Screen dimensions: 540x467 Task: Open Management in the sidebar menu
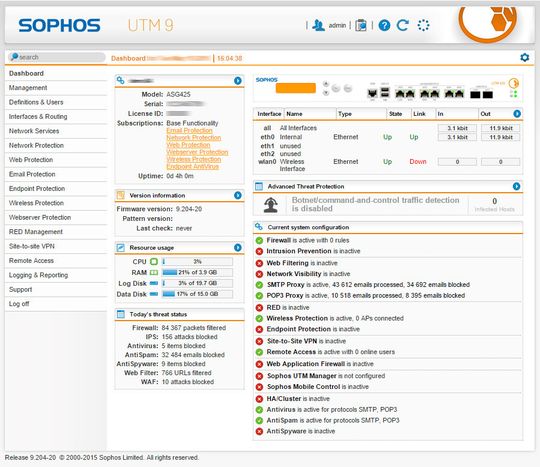(x=56, y=88)
